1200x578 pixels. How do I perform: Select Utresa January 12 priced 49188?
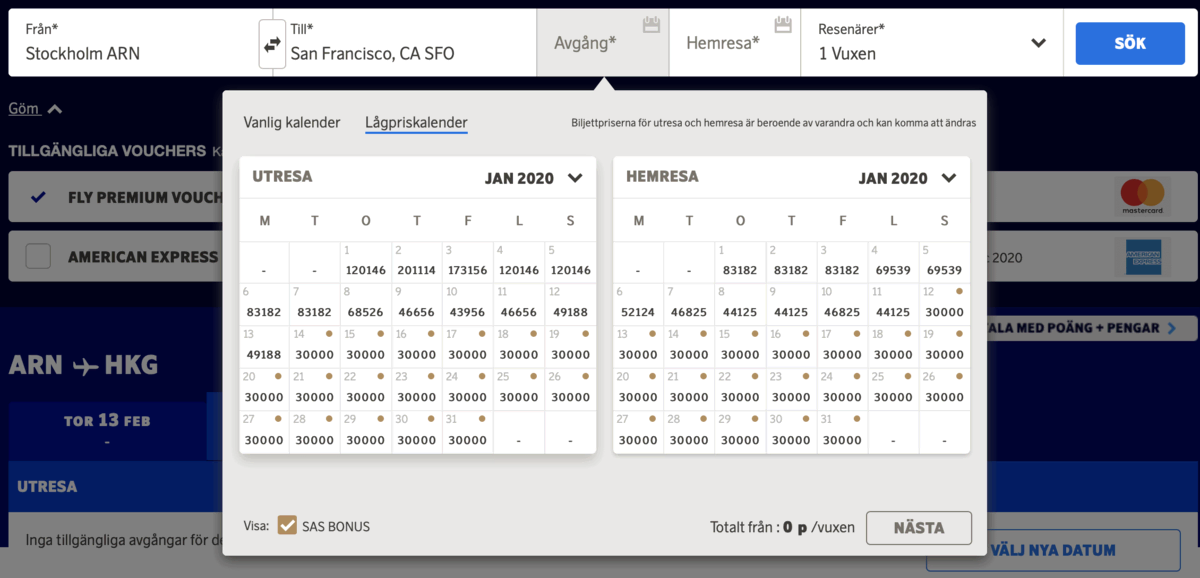coord(570,304)
